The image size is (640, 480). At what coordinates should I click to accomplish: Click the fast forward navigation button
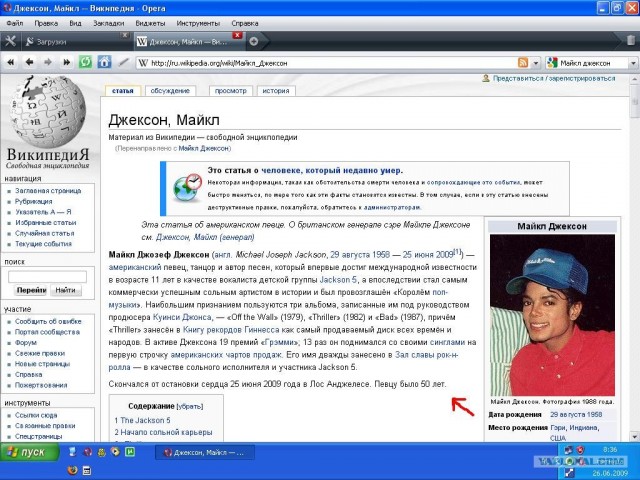point(66,62)
